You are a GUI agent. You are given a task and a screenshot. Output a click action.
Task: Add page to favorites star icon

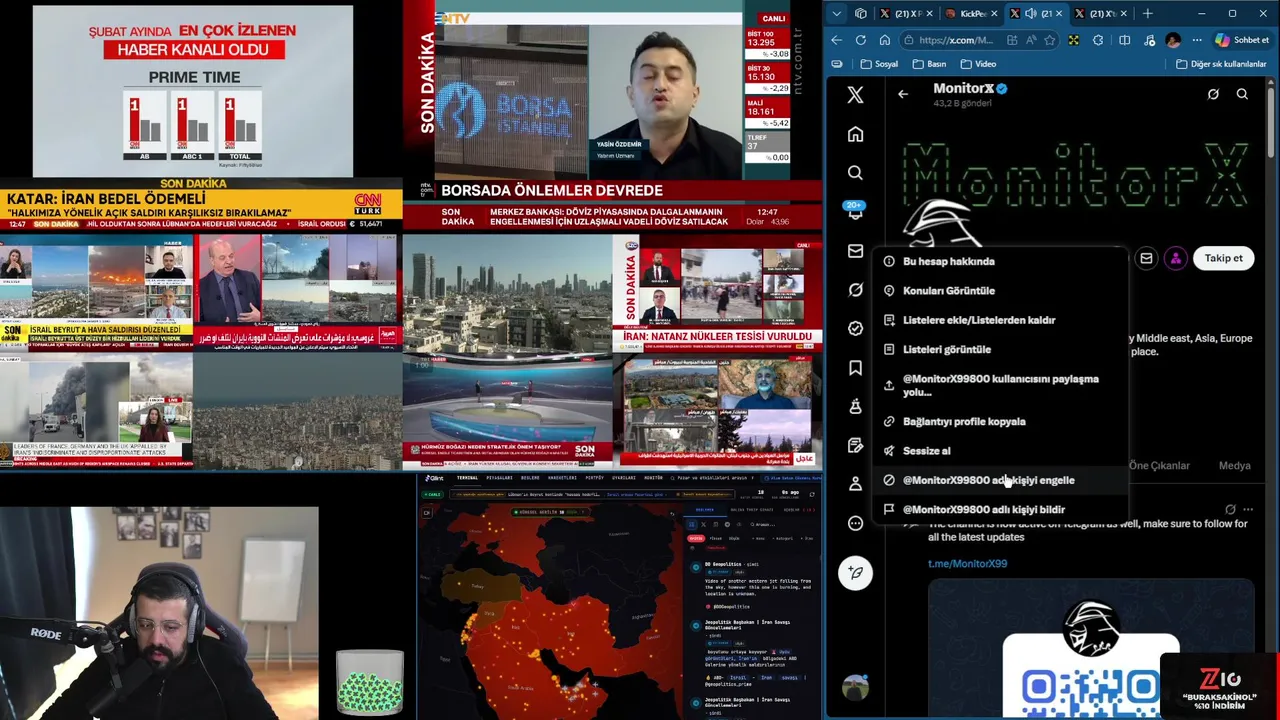(x=1049, y=40)
